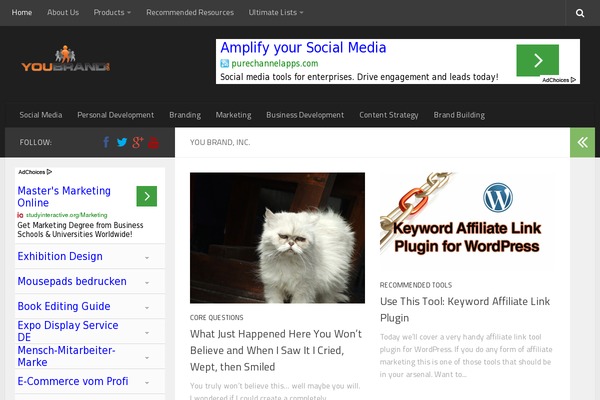
Task: Visit purechannelapps.com ad link
Action: click(275, 64)
